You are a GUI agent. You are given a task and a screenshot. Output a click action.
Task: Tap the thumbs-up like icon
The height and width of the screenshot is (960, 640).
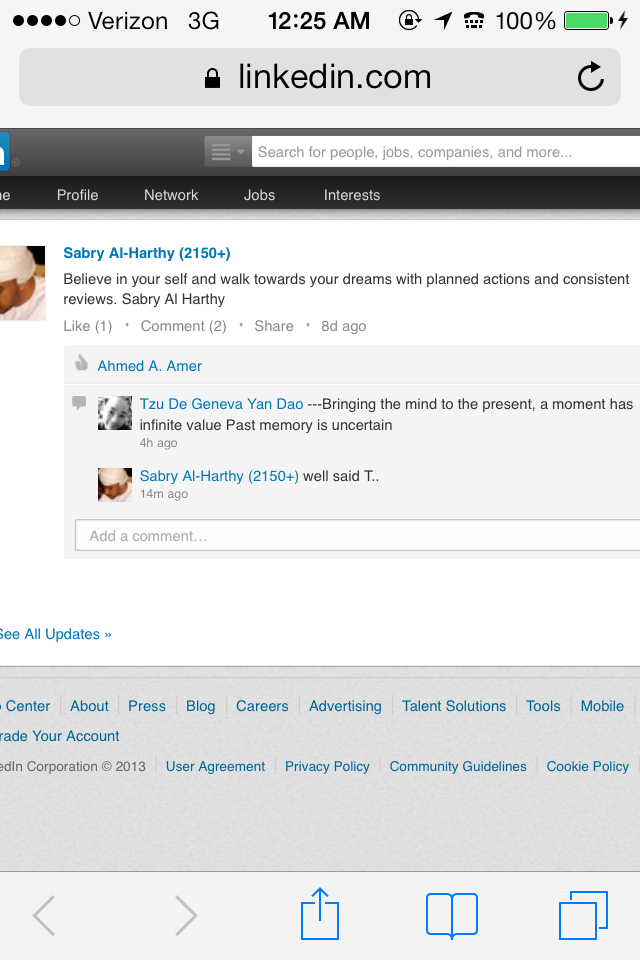tap(81, 364)
